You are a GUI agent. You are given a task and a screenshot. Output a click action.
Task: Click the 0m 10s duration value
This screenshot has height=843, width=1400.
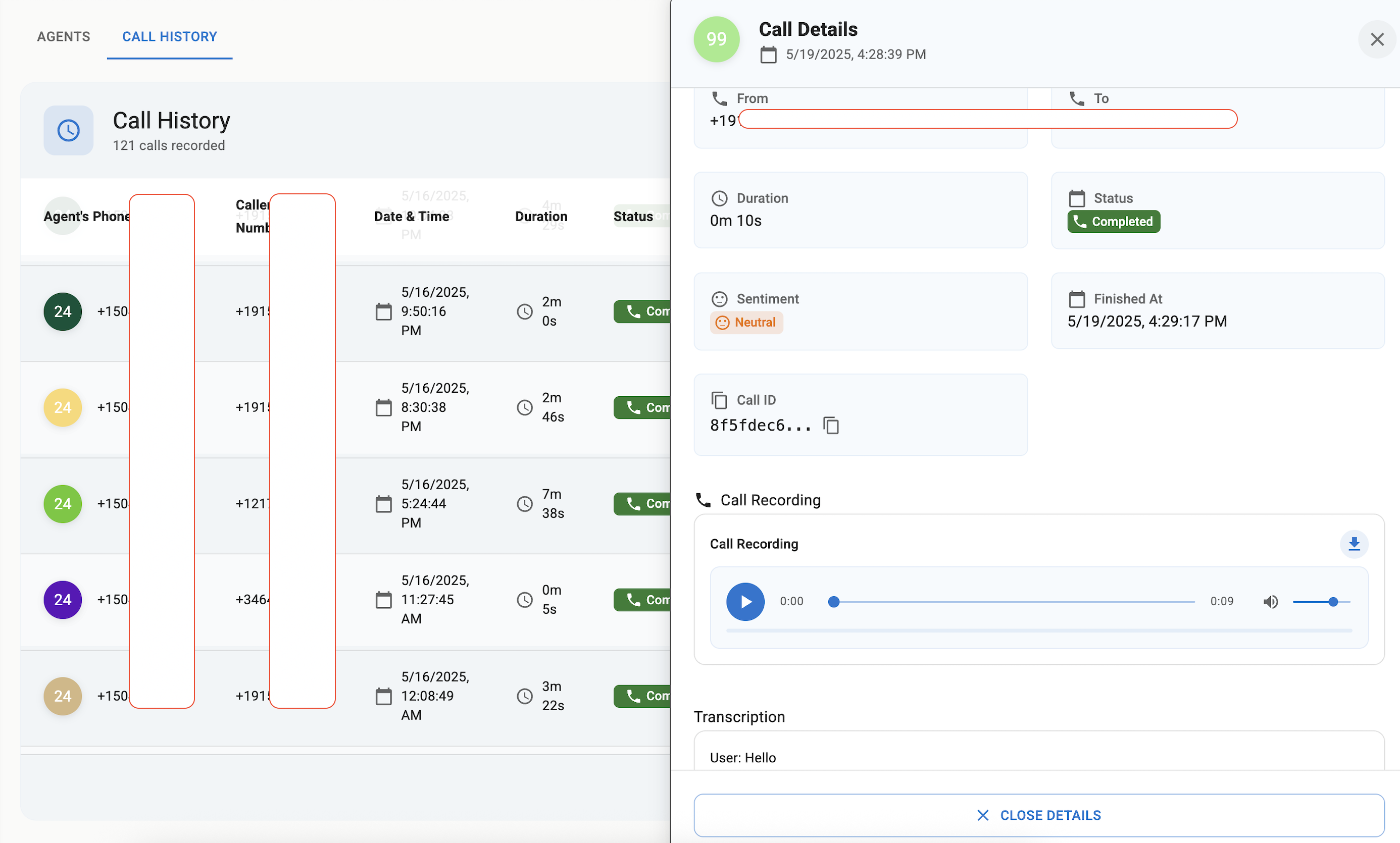(735, 221)
